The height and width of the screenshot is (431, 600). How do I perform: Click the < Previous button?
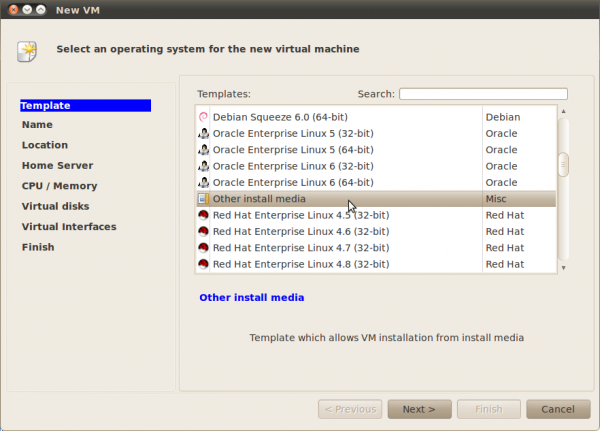[350, 409]
